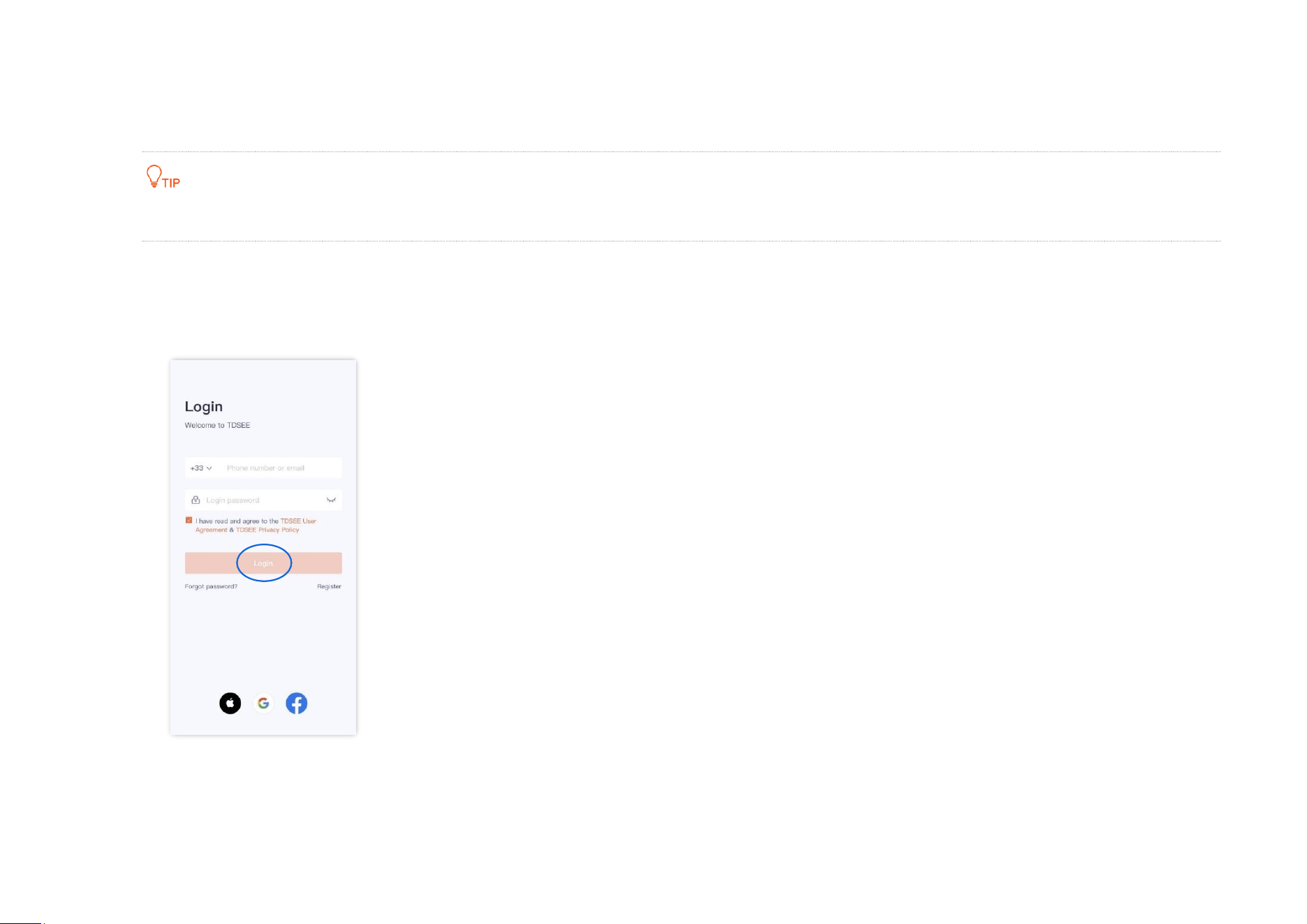Open the +33 country code dropdown

(x=201, y=468)
